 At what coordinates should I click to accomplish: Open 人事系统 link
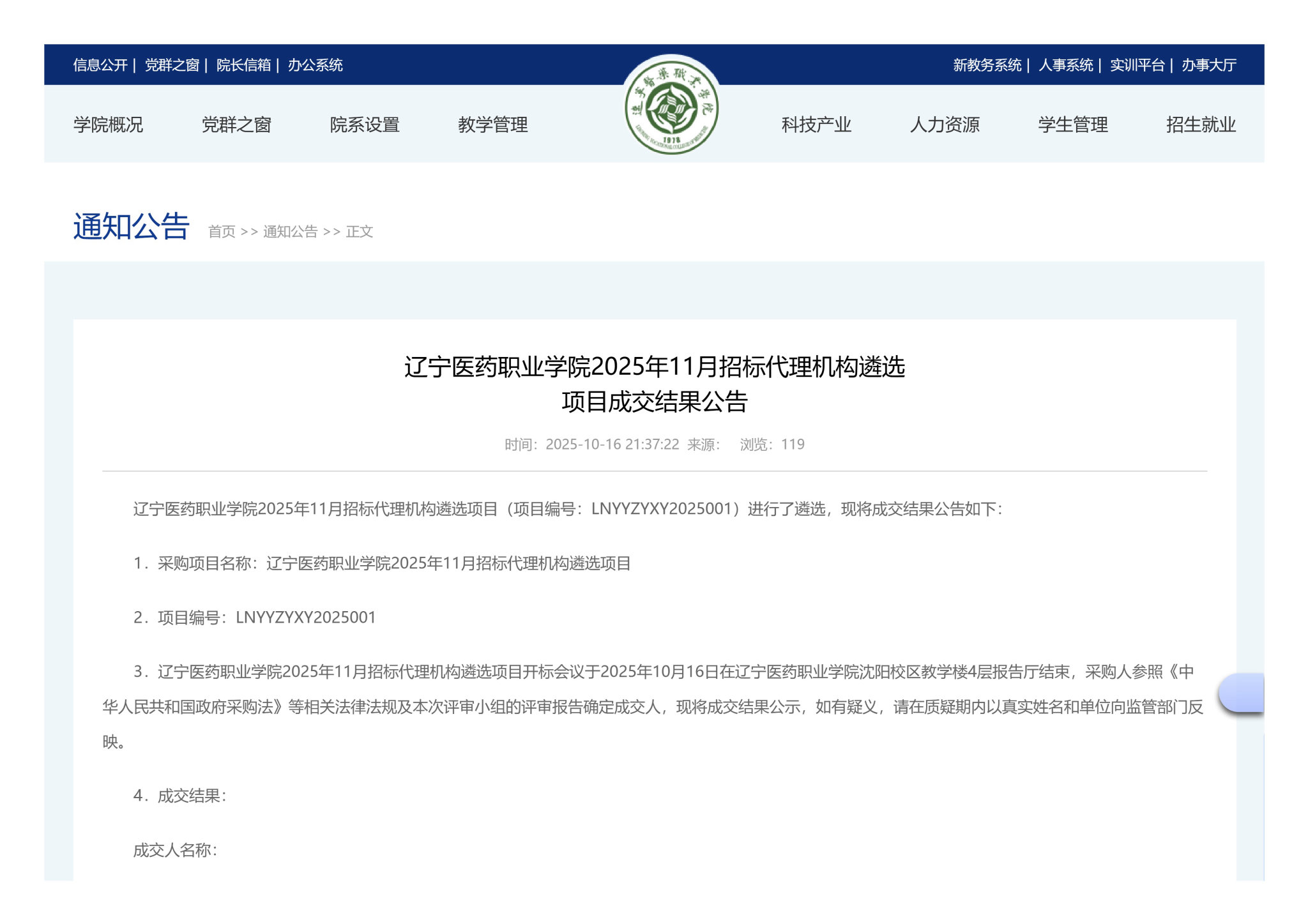click(1065, 65)
